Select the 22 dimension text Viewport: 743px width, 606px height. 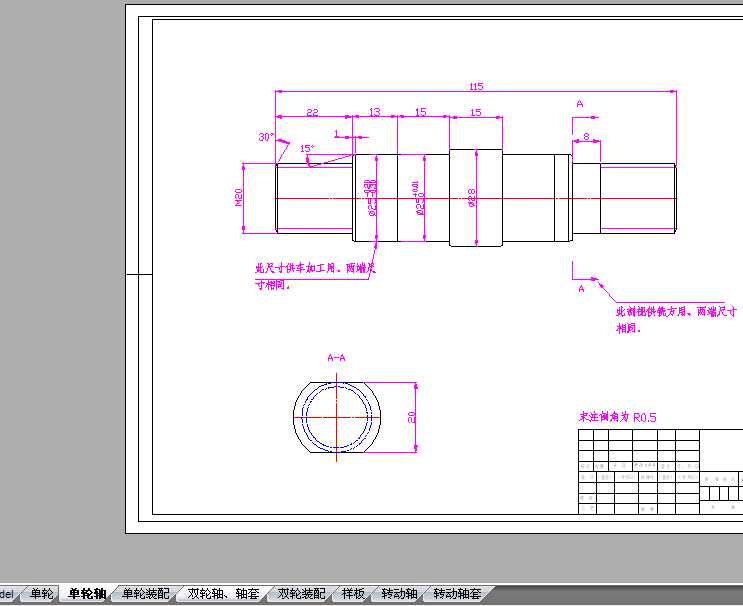coord(312,112)
